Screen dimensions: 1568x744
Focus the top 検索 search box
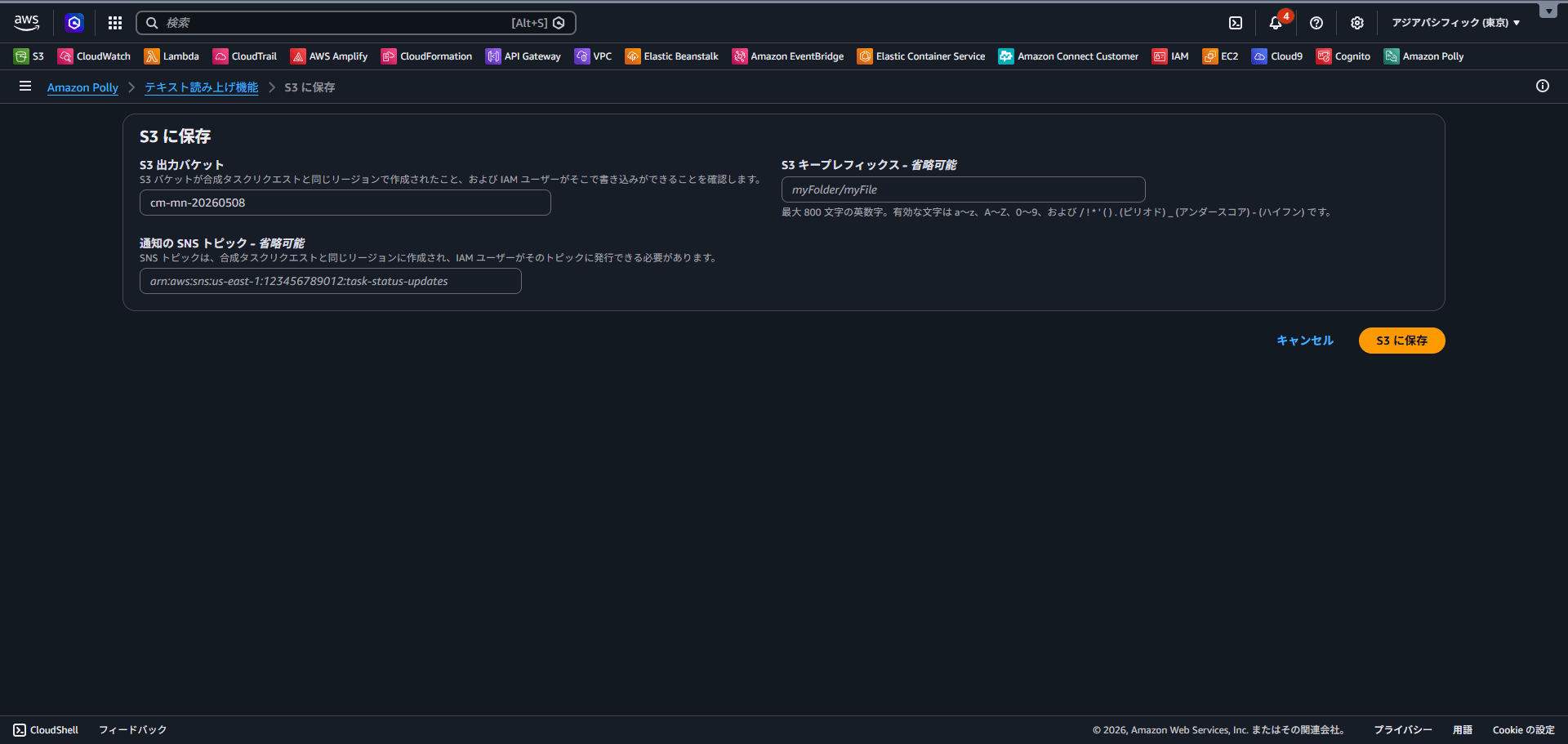pos(356,23)
